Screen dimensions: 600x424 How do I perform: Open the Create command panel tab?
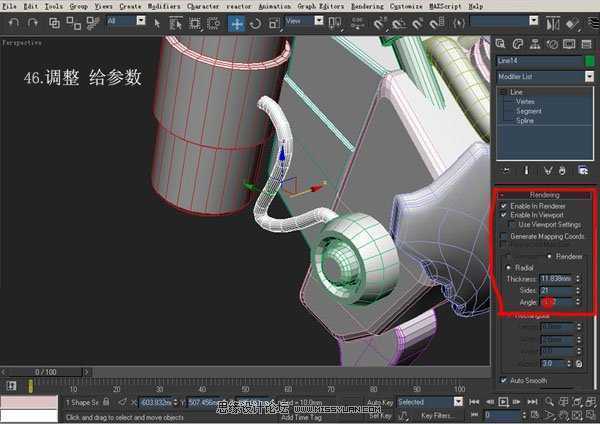pos(501,44)
